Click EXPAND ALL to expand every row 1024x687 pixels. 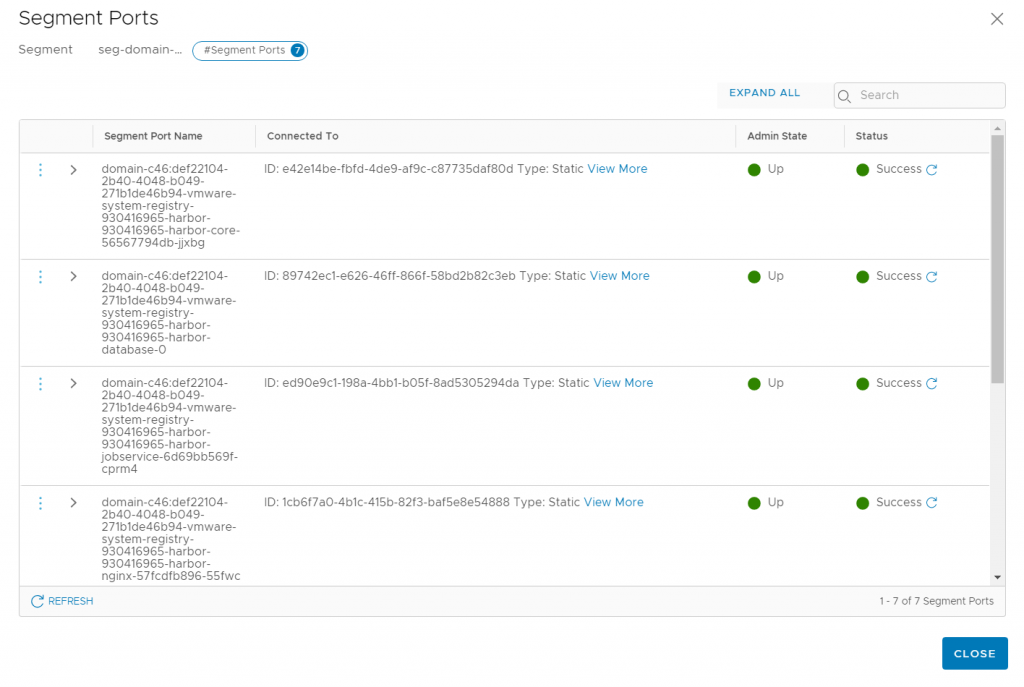[x=763, y=91]
